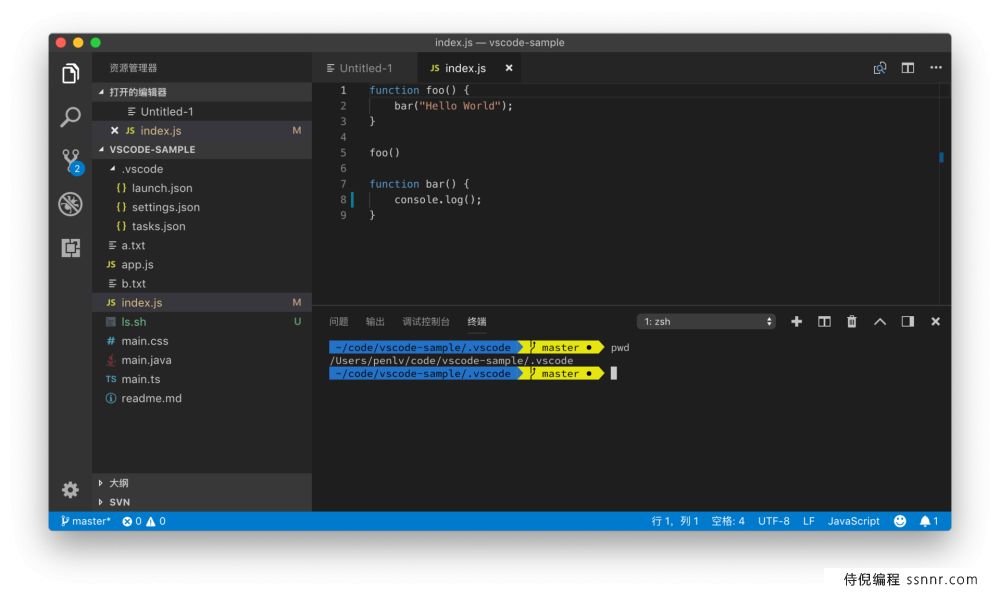Image resolution: width=1000 pixels, height=595 pixels.
Task: Click the master* branch indicator
Action: [85, 521]
